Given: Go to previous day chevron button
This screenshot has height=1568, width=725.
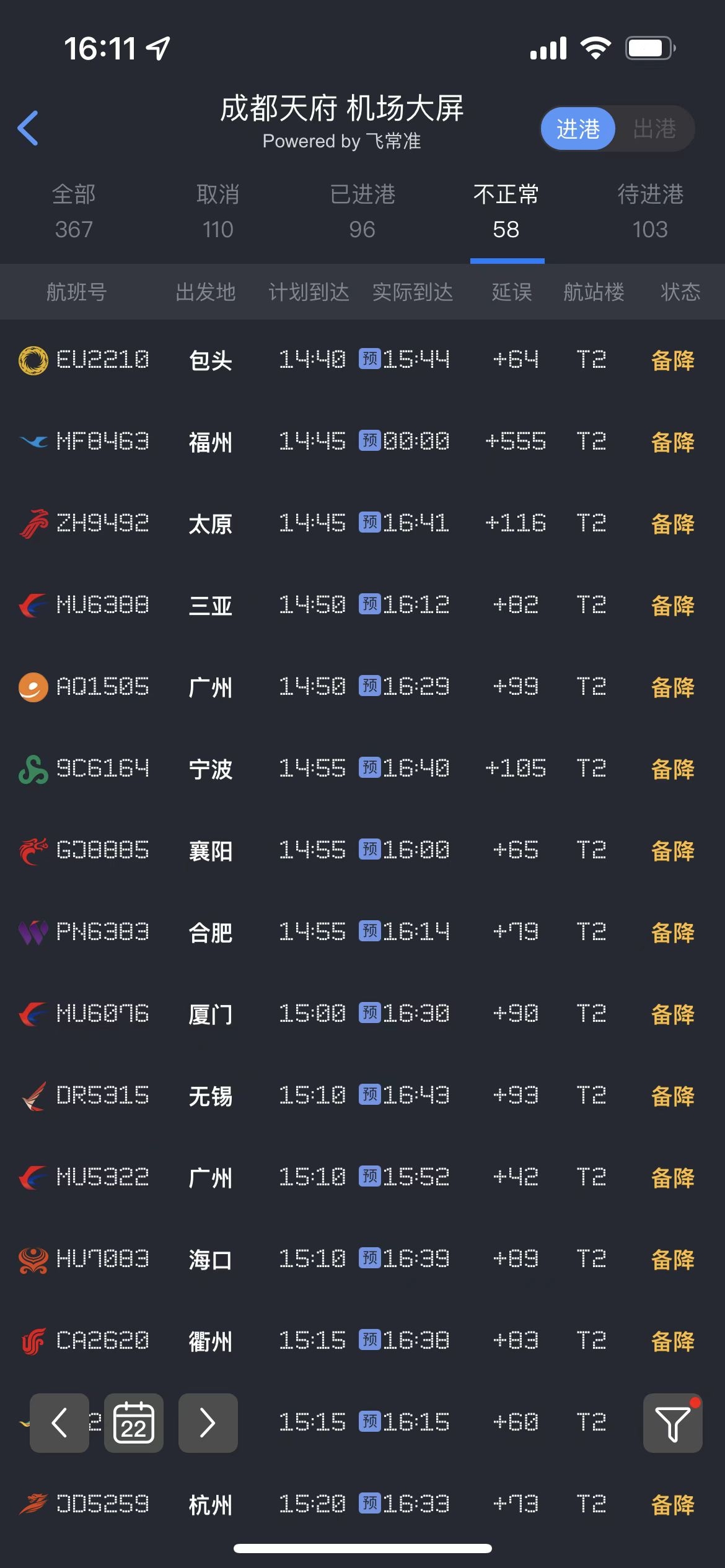Looking at the screenshot, I should point(59,1423).
